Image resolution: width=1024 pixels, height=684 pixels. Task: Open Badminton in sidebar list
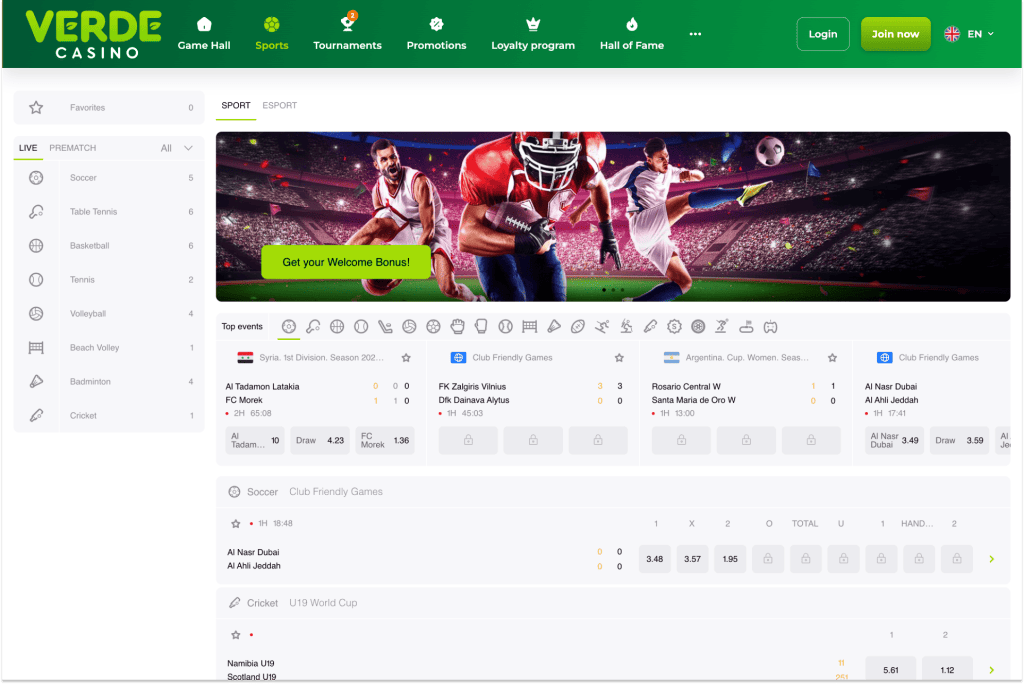click(109, 382)
